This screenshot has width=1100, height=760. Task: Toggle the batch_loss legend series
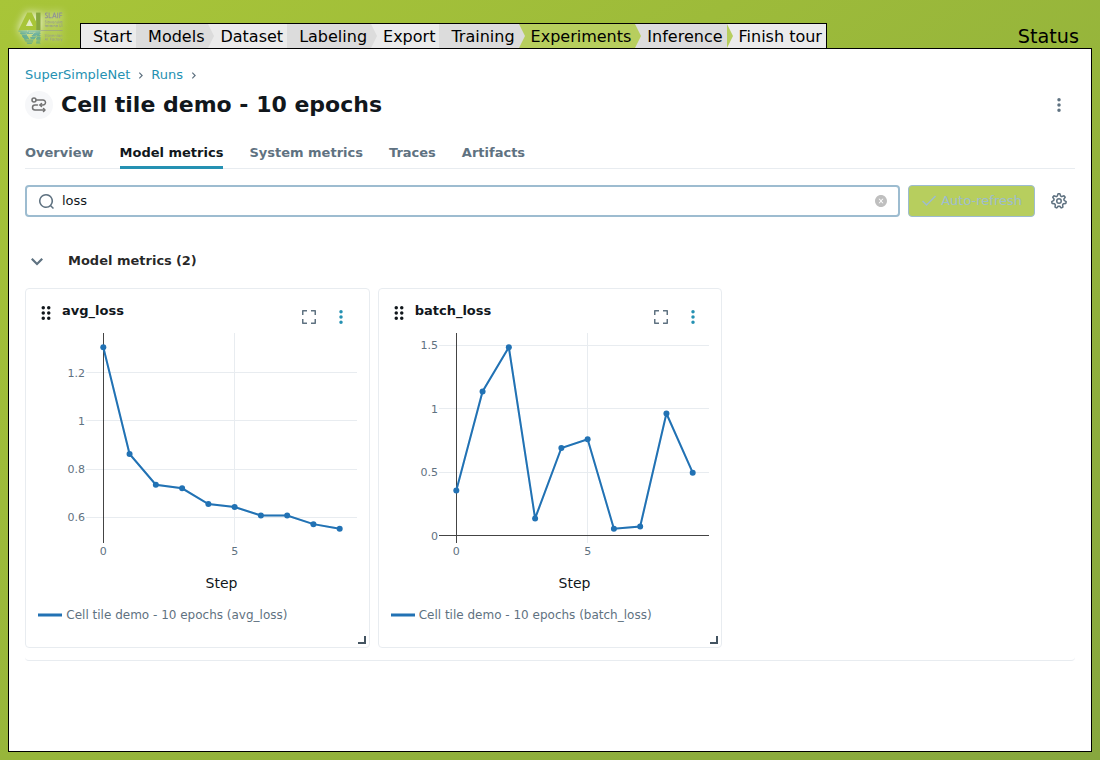pyautogui.click(x=521, y=615)
